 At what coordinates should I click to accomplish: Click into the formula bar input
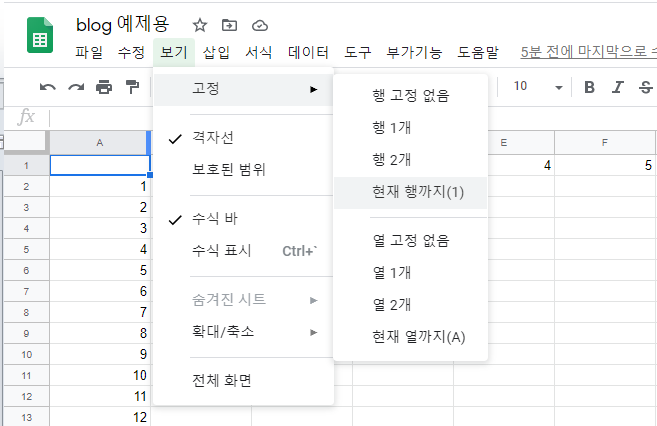tap(101, 118)
